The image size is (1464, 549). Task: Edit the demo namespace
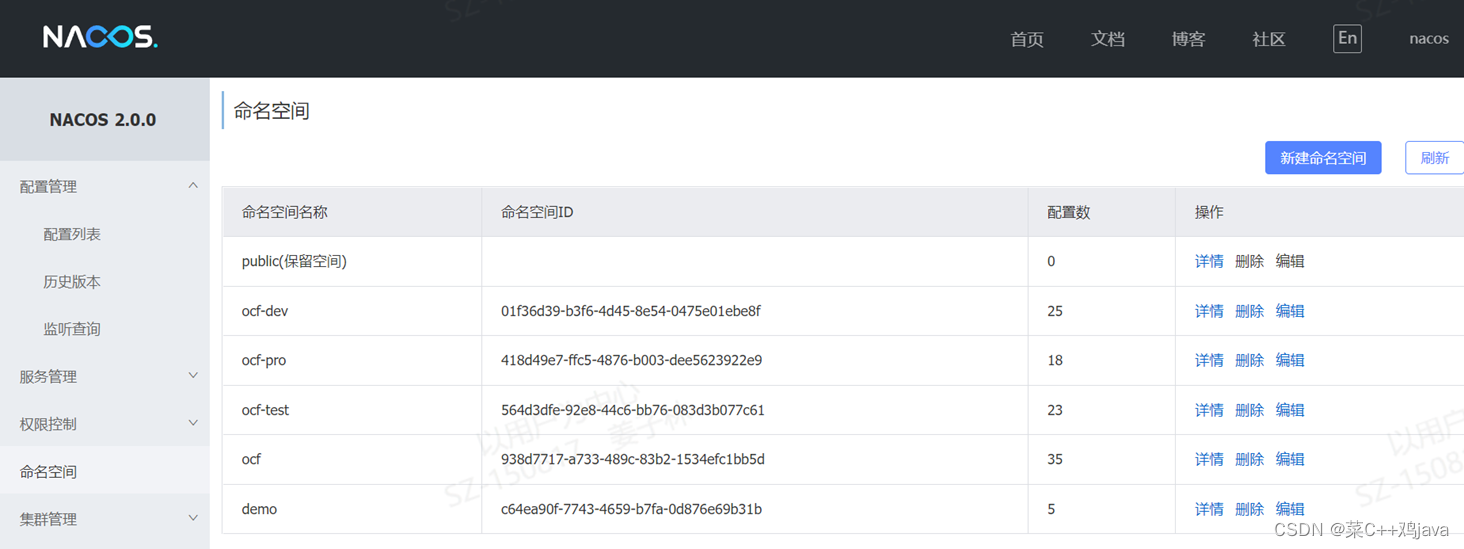tap(1290, 509)
